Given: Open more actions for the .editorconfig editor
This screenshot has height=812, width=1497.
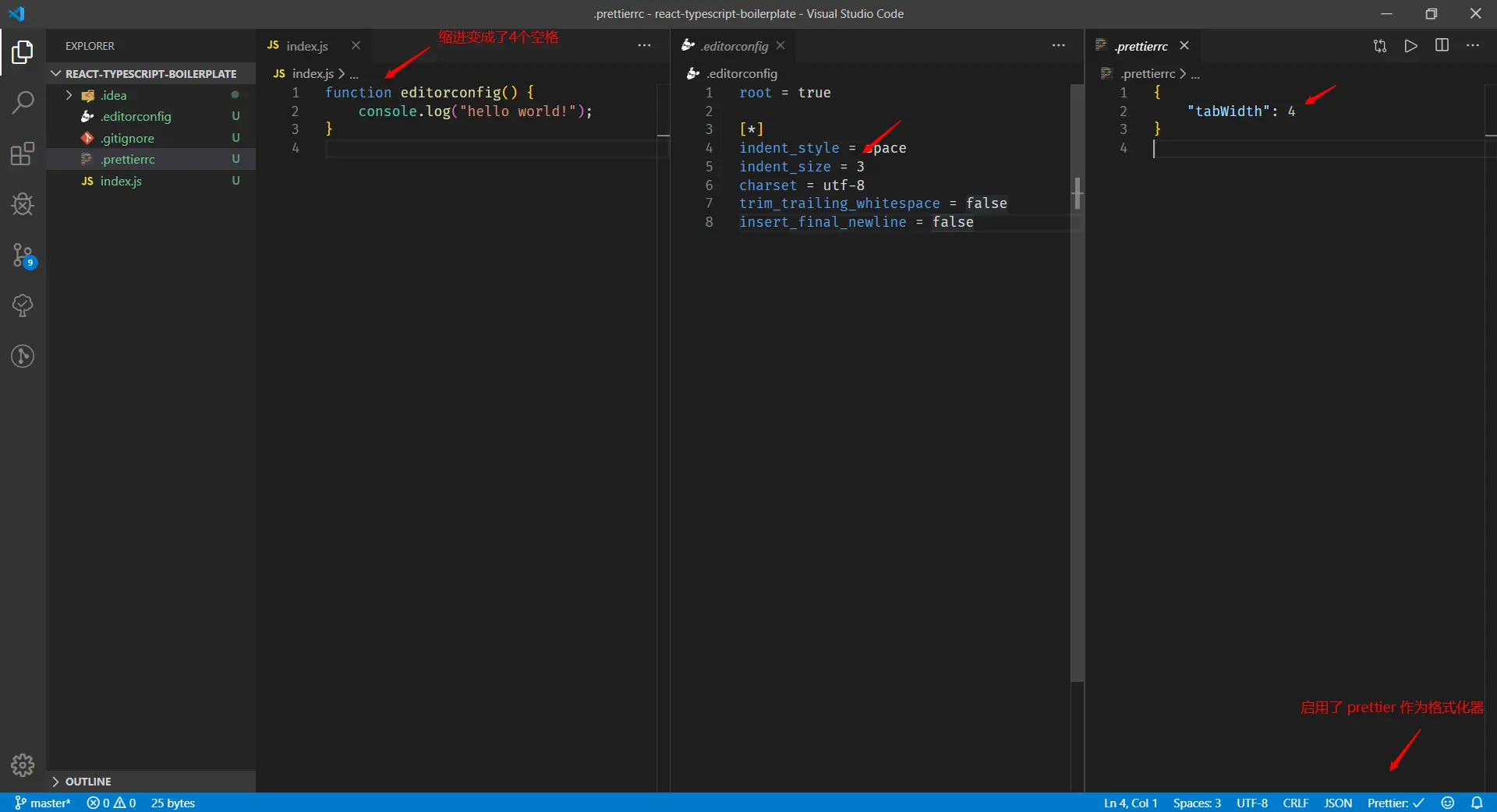Looking at the screenshot, I should (x=1059, y=46).
